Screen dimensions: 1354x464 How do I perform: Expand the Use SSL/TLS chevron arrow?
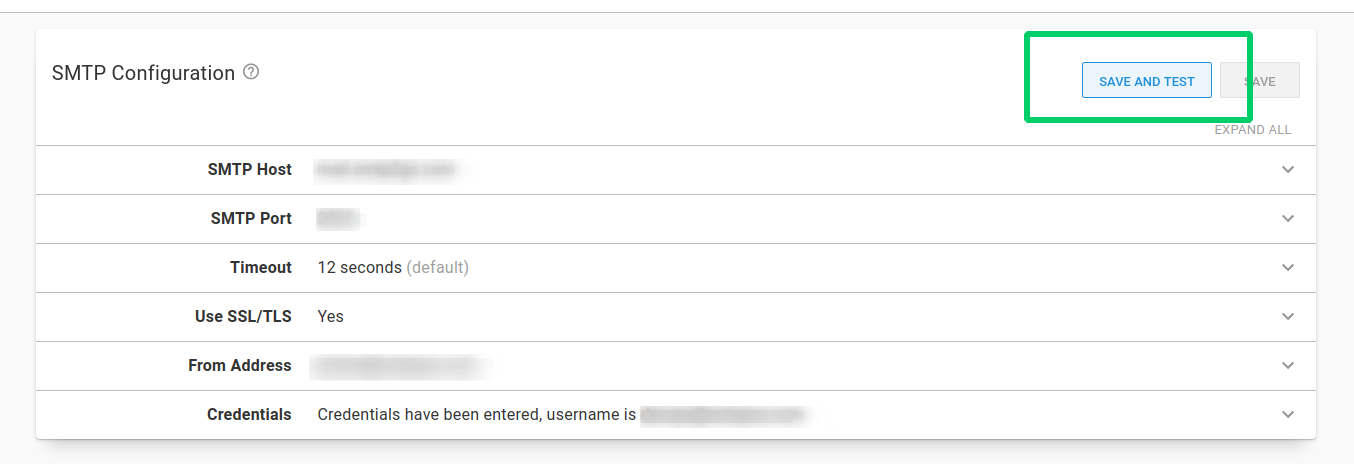click(1287, 317)
